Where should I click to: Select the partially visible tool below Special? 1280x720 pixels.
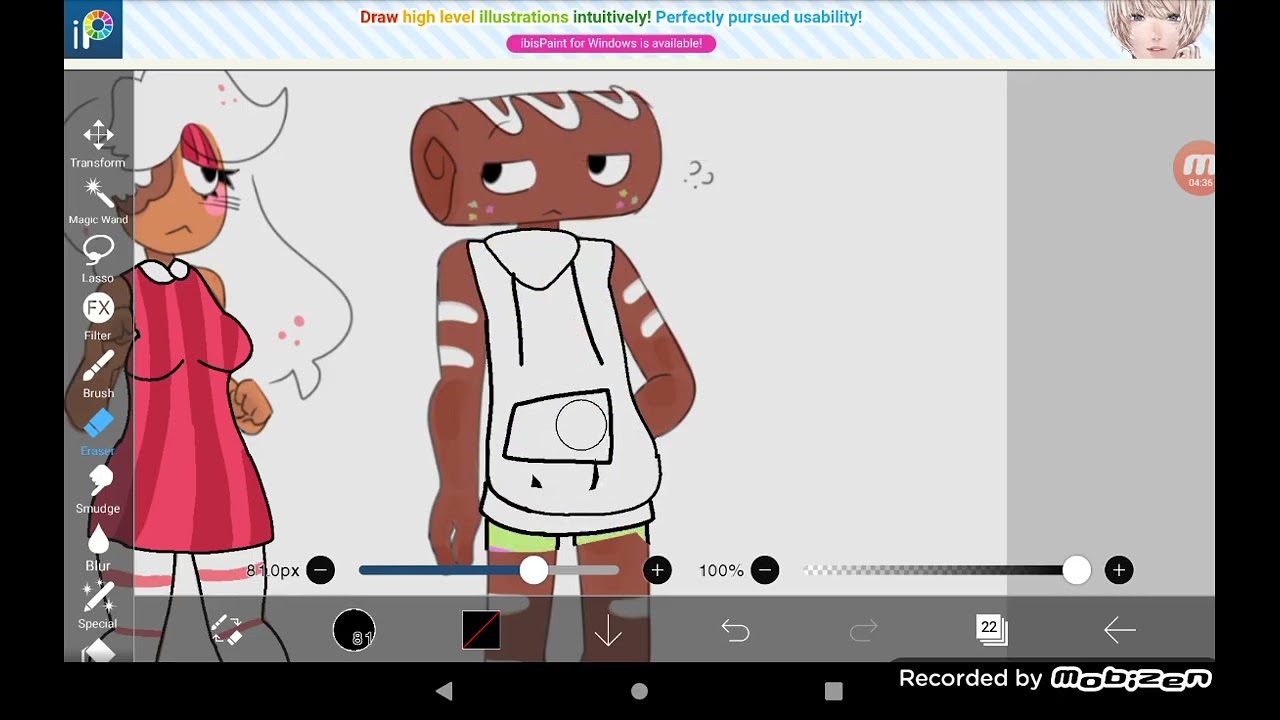tap(98, 651)
